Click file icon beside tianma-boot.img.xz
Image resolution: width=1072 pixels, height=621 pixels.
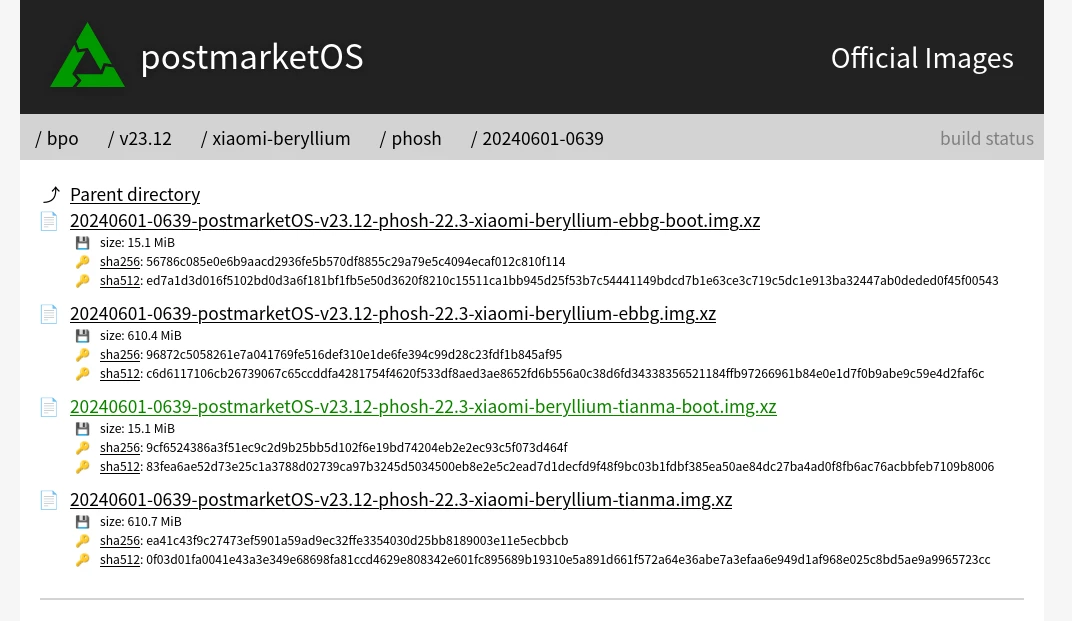coord(49,407)
